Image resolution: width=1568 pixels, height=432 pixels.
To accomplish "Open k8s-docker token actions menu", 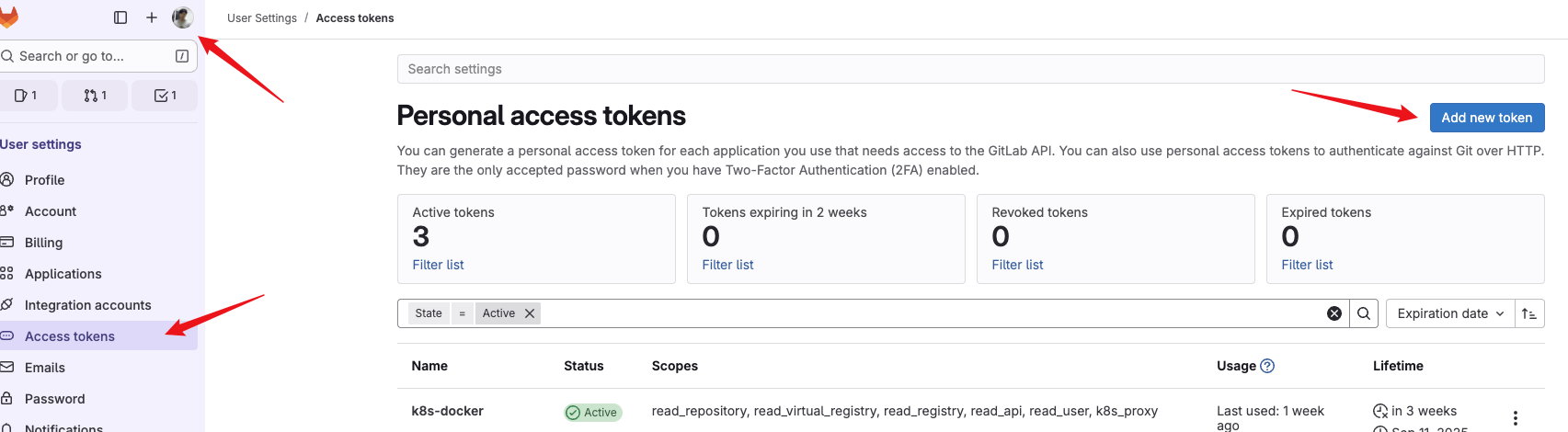I will pos(1516,417).
